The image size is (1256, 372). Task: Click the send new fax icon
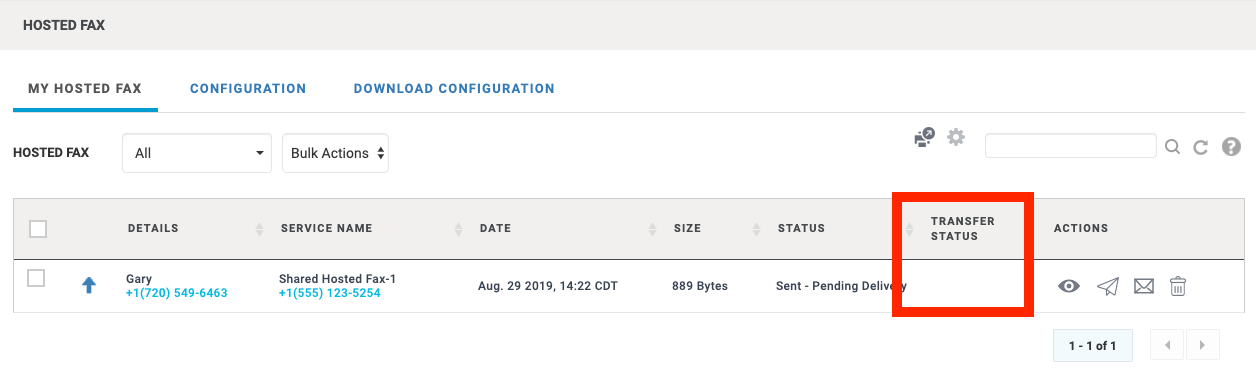click(924, 138)
